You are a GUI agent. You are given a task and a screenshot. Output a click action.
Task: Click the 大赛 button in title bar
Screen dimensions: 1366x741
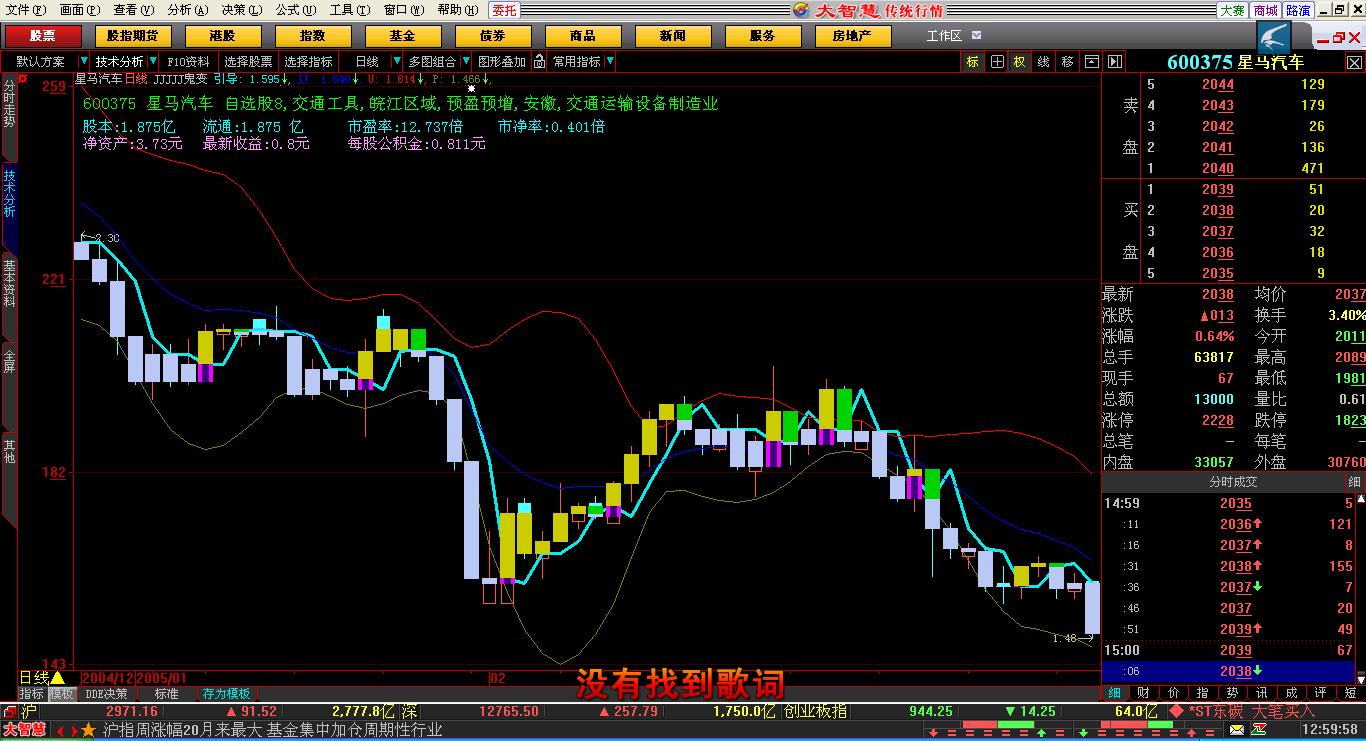(1232, 10)
